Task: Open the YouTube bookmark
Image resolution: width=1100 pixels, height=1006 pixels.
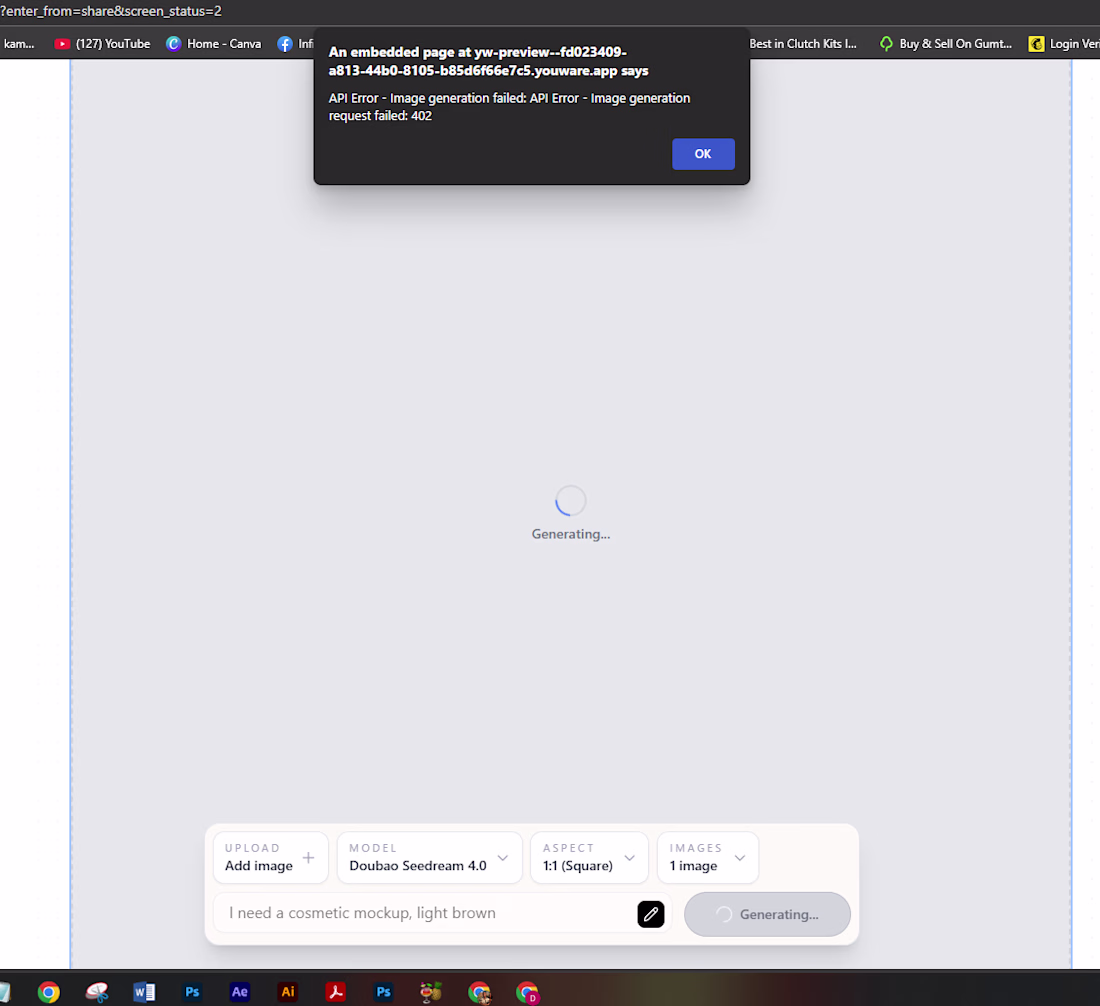Action: coord(102,43)
